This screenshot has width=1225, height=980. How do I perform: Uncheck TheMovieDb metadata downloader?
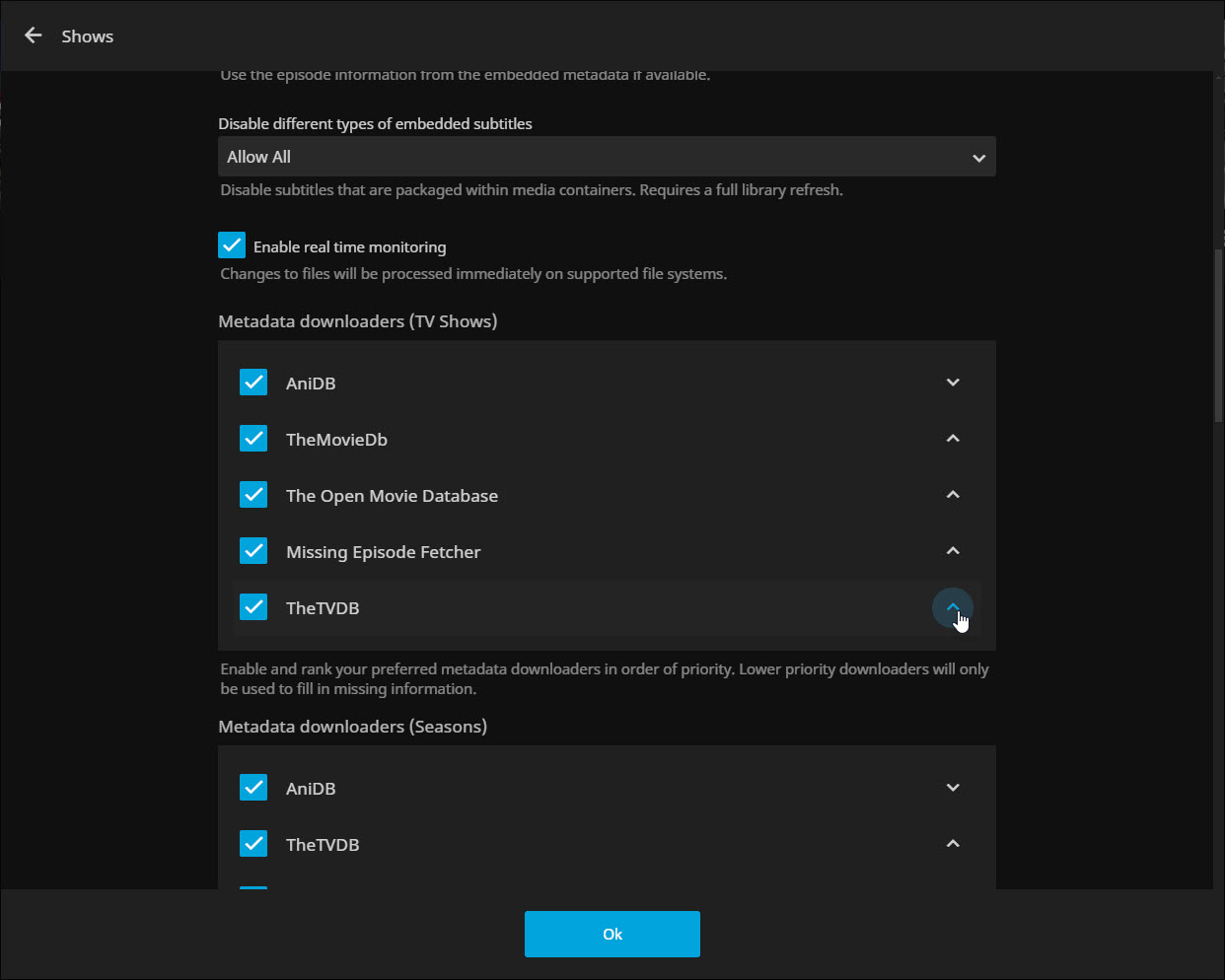253,439
